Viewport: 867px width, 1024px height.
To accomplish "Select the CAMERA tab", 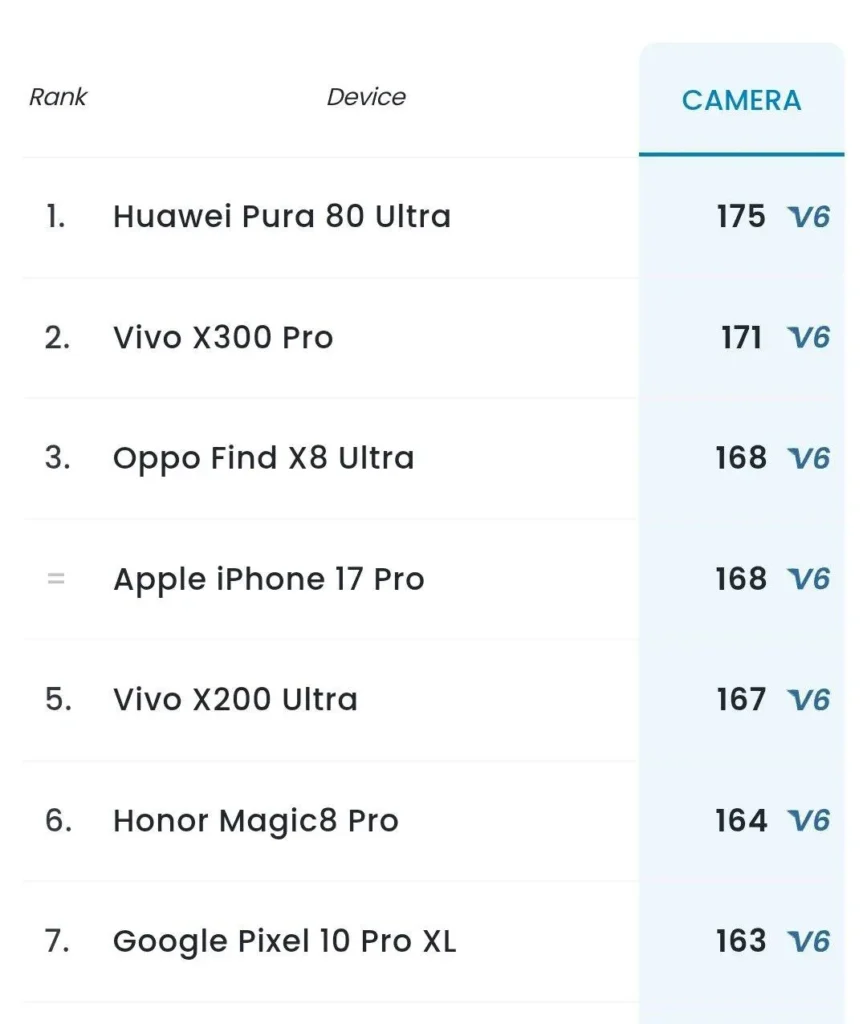I will (741, 100).
